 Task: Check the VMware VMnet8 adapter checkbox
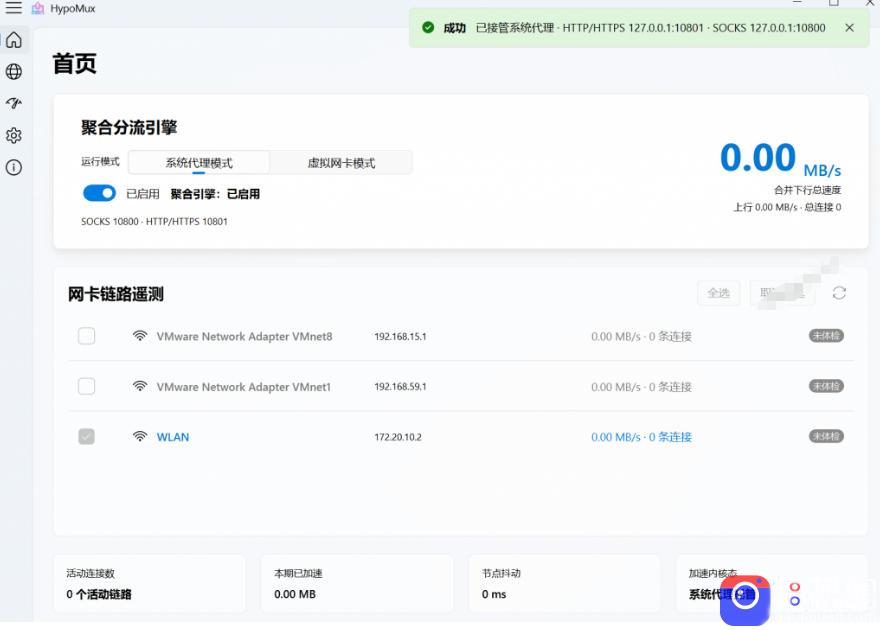tap(86, 336)
